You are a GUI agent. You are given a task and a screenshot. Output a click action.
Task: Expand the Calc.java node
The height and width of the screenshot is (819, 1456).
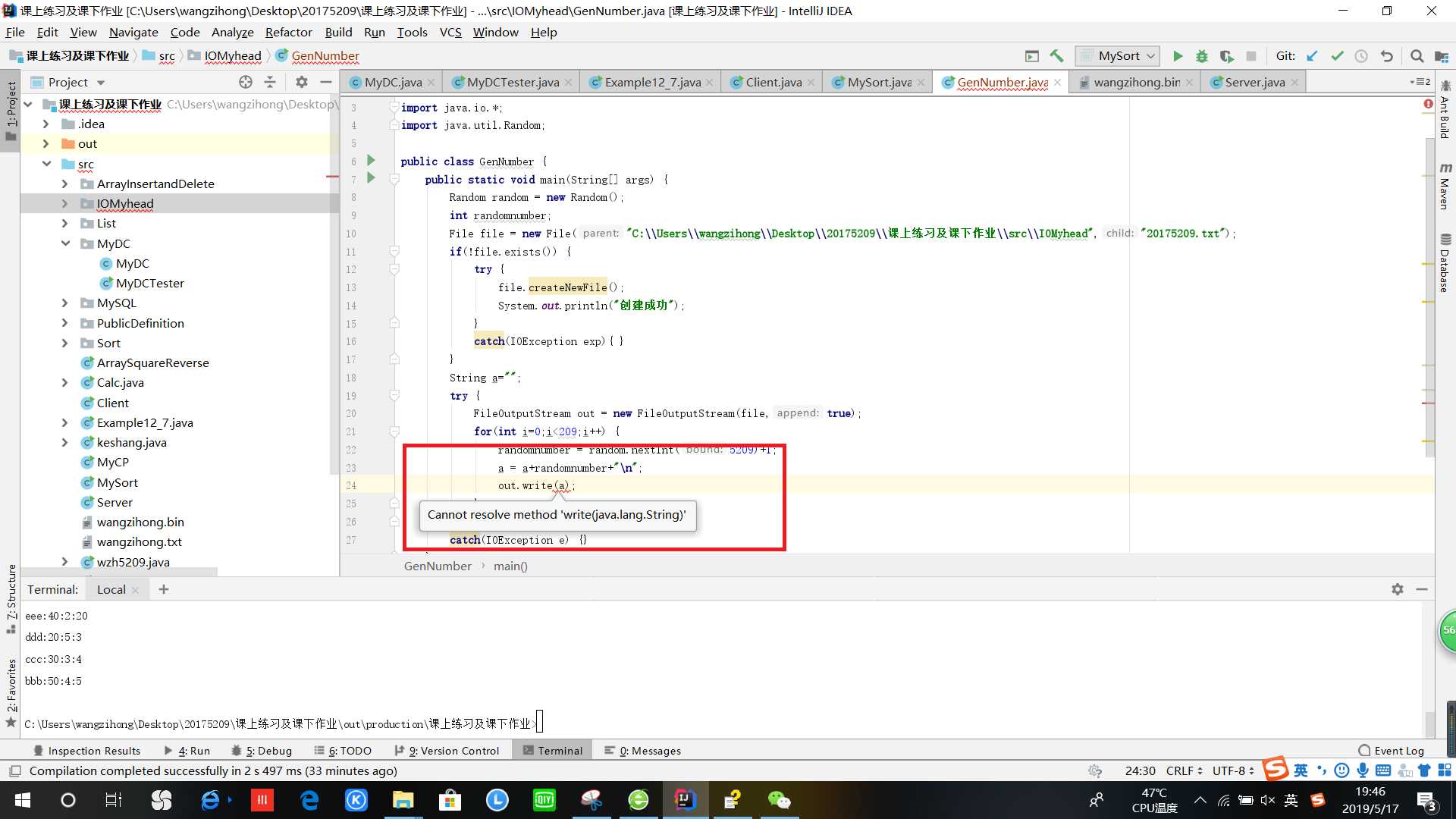tap(64, 382)
